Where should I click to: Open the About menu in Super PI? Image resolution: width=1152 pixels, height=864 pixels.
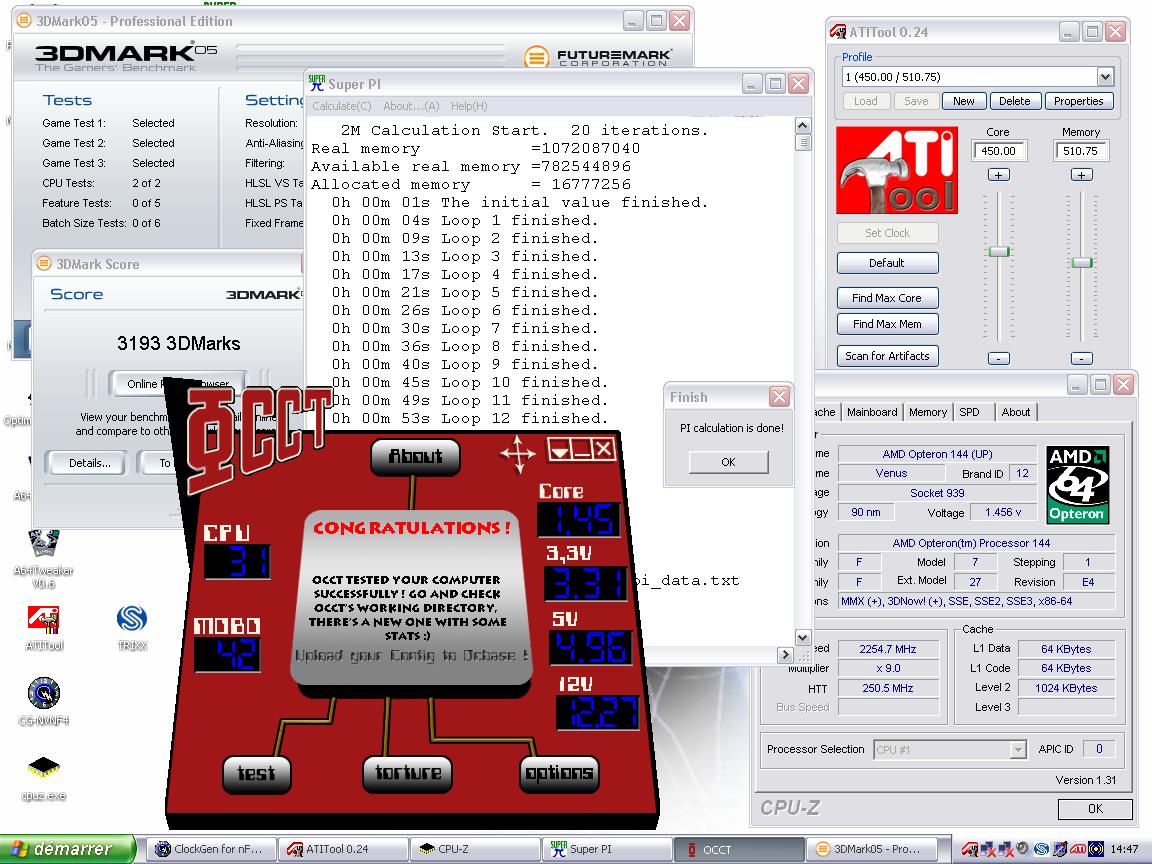[x=411, y=106]
